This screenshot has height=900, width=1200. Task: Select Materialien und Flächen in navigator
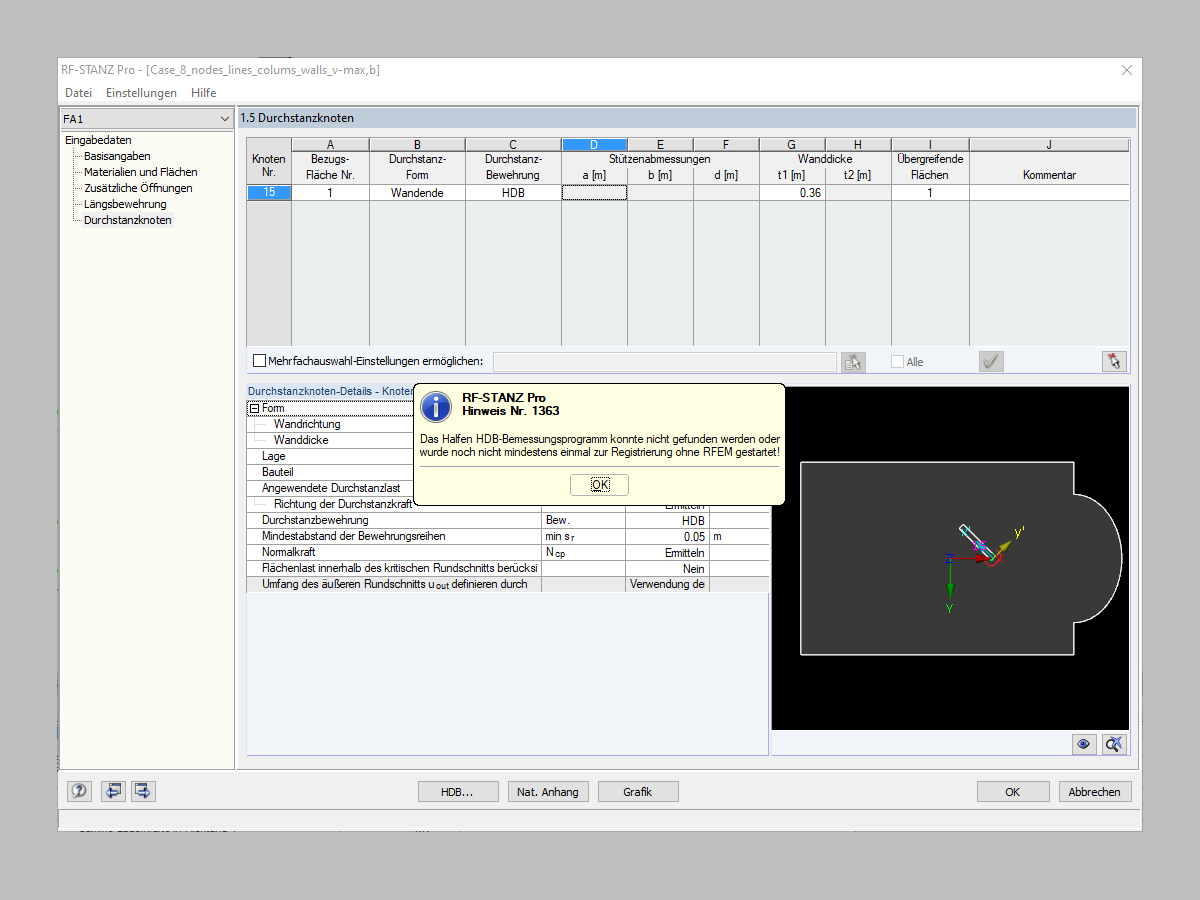(x=140, y=172)
